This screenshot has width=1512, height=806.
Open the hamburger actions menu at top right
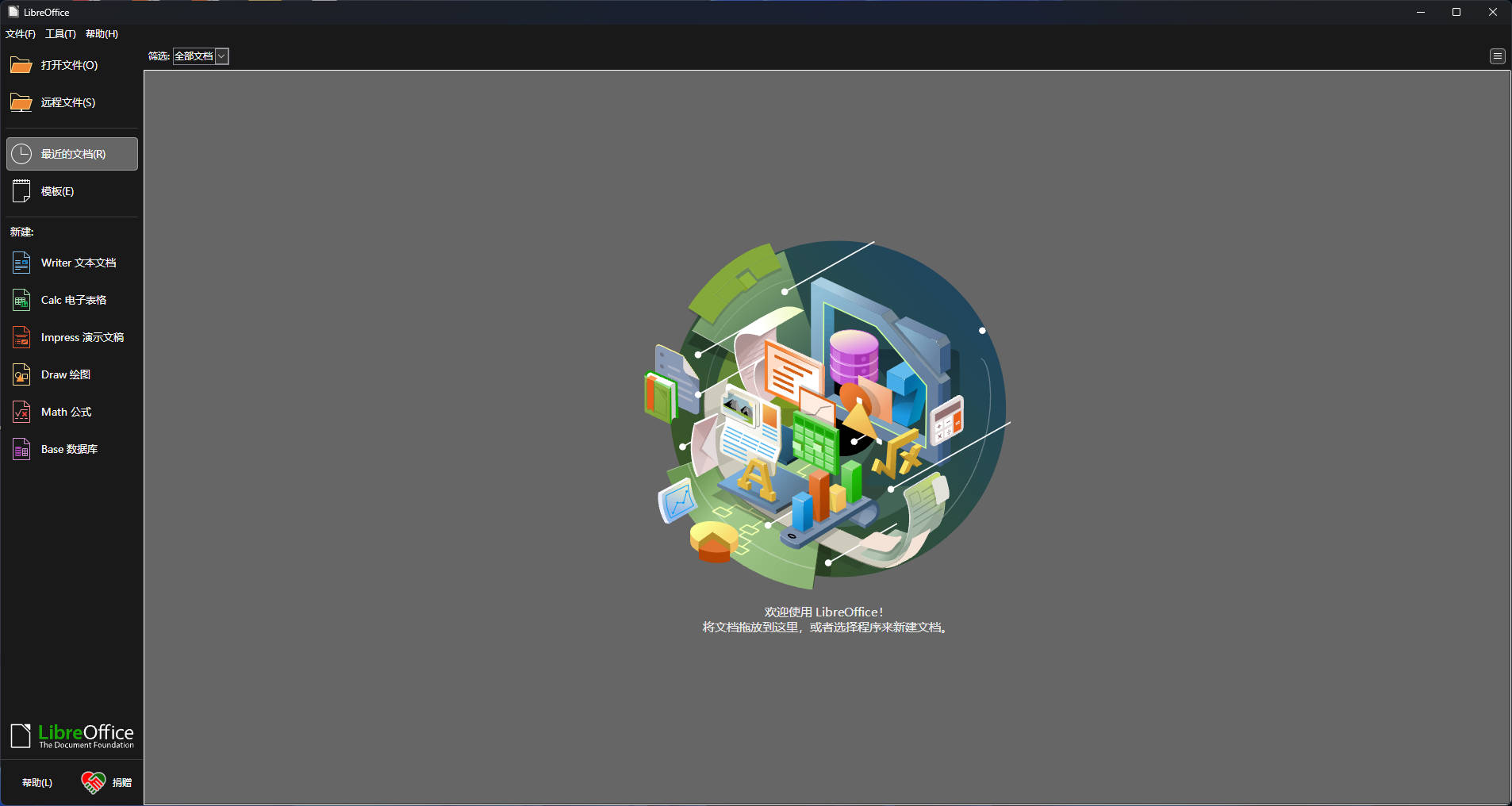pos(1497,56)
